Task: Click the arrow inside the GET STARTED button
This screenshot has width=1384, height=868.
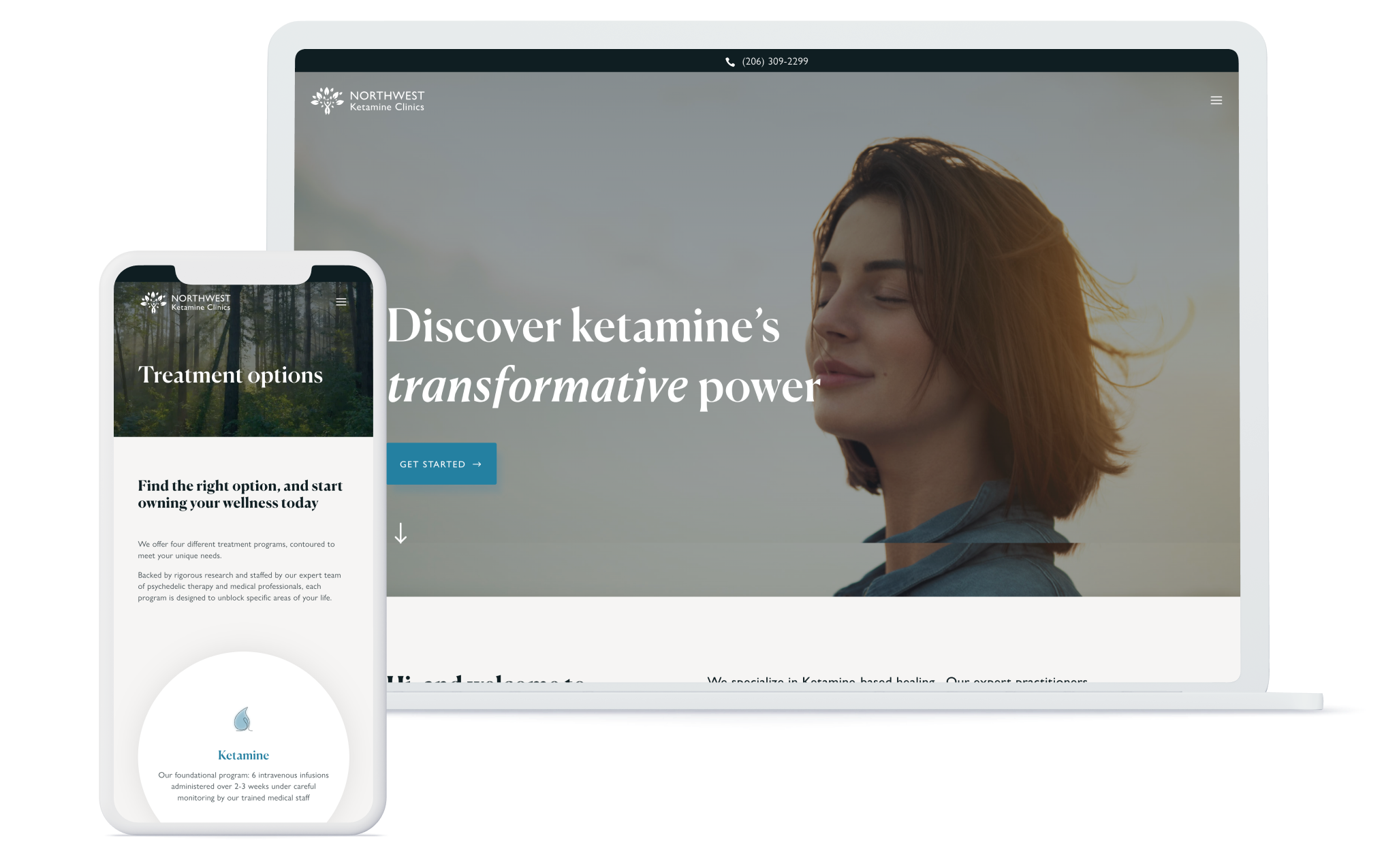Action: (476, 464)
